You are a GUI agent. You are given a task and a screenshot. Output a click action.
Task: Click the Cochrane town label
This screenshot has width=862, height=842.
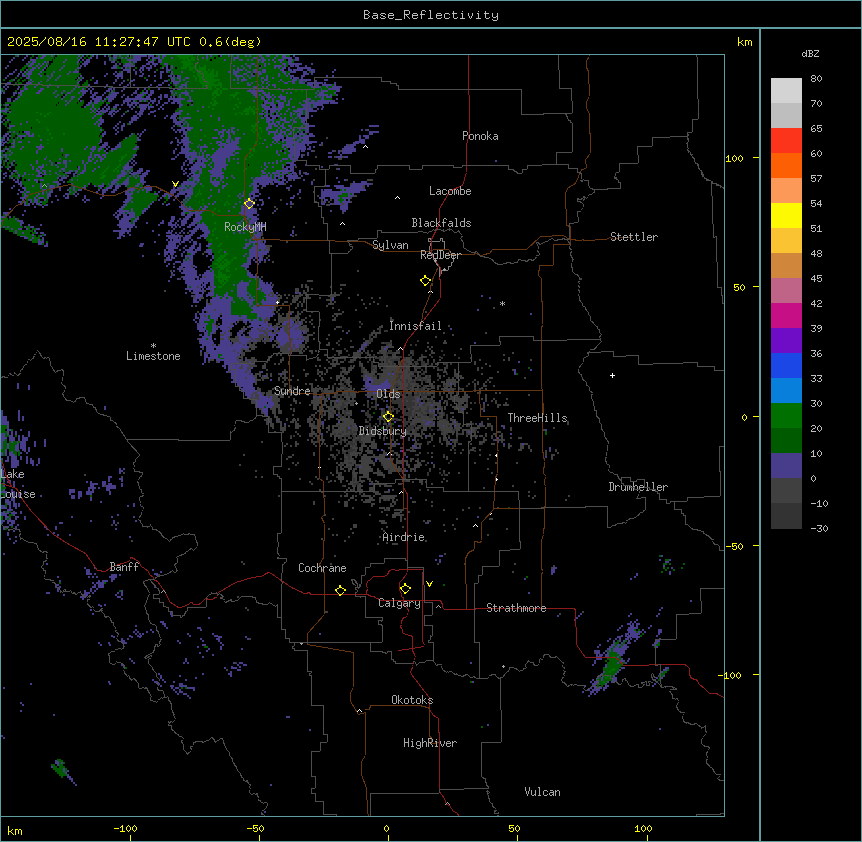point(322,568)
